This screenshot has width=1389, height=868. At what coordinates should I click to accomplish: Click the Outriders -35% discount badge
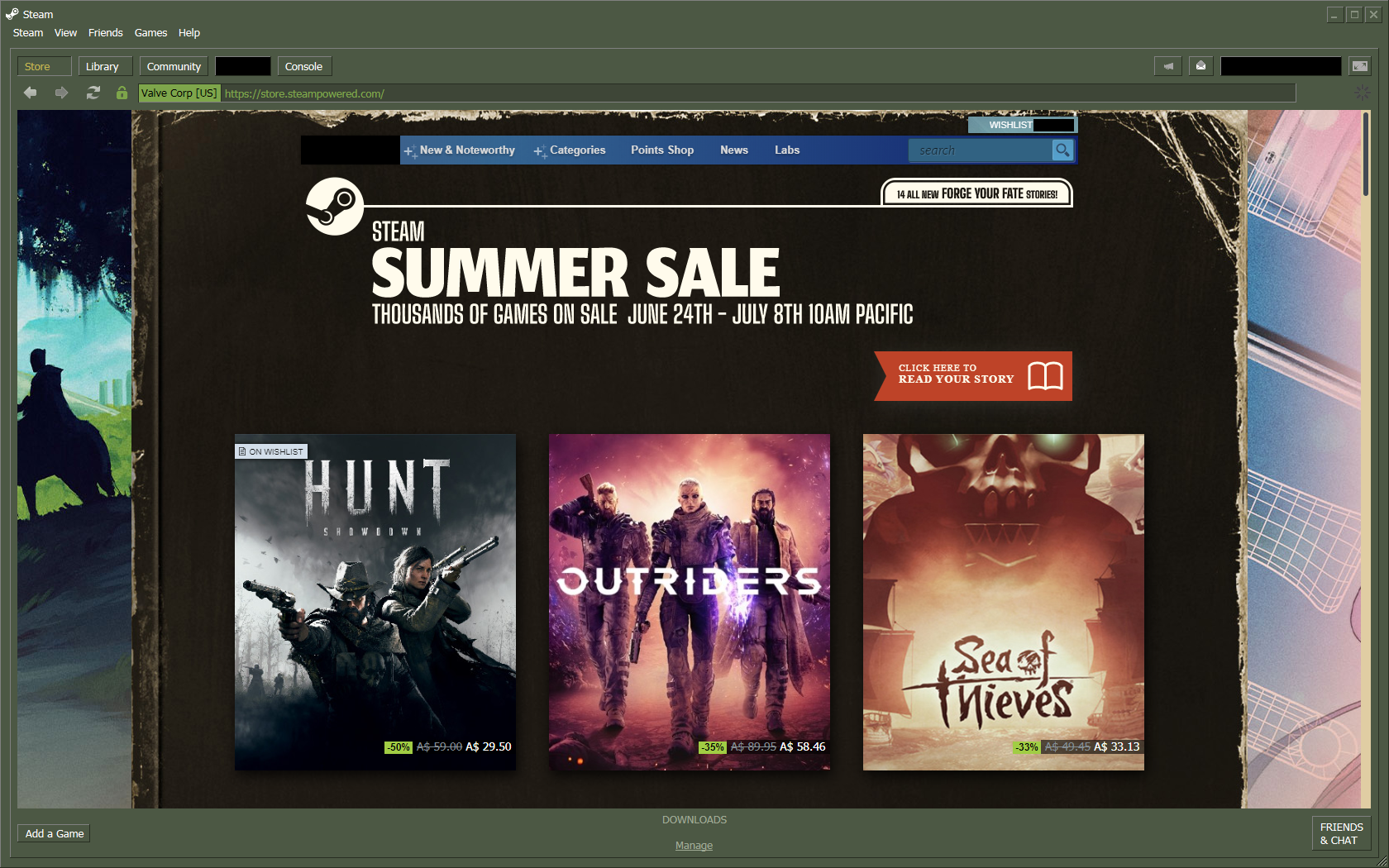[713, 746]
